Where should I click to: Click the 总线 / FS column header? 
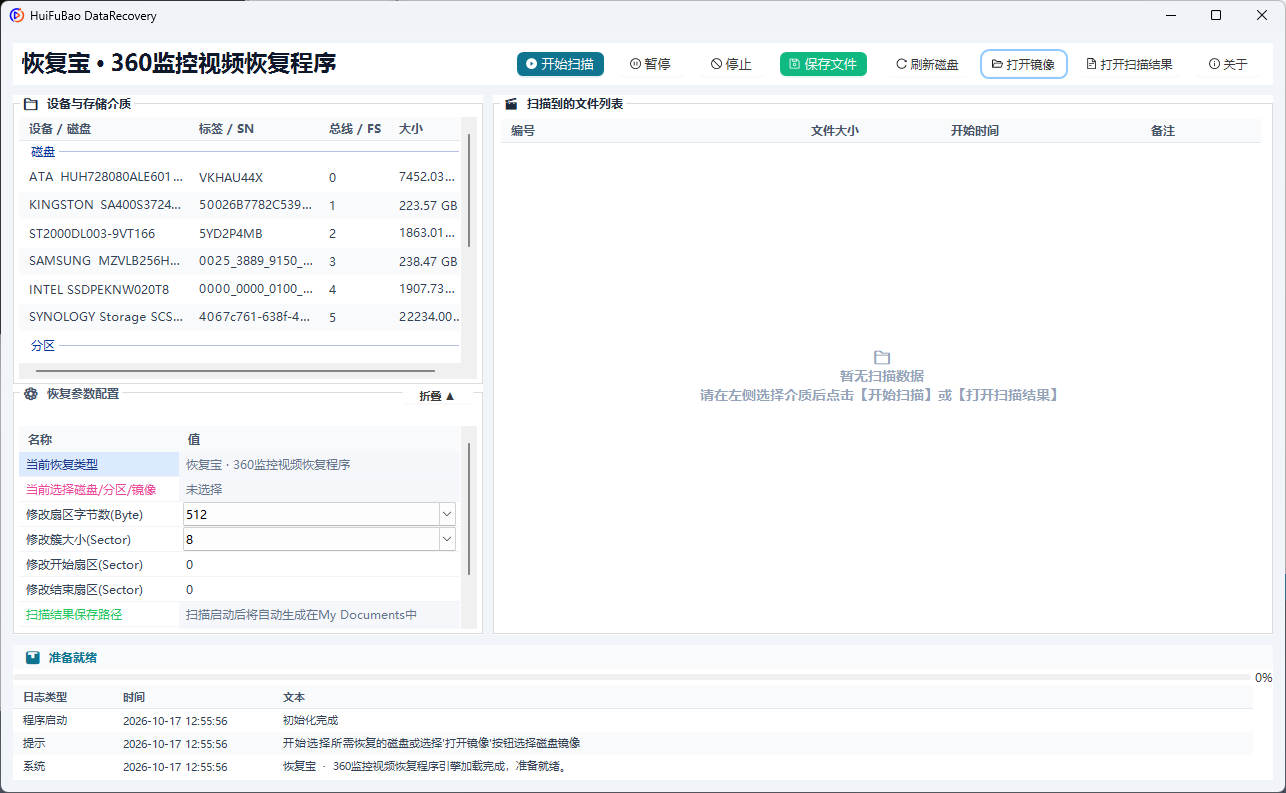coord(355,129)
